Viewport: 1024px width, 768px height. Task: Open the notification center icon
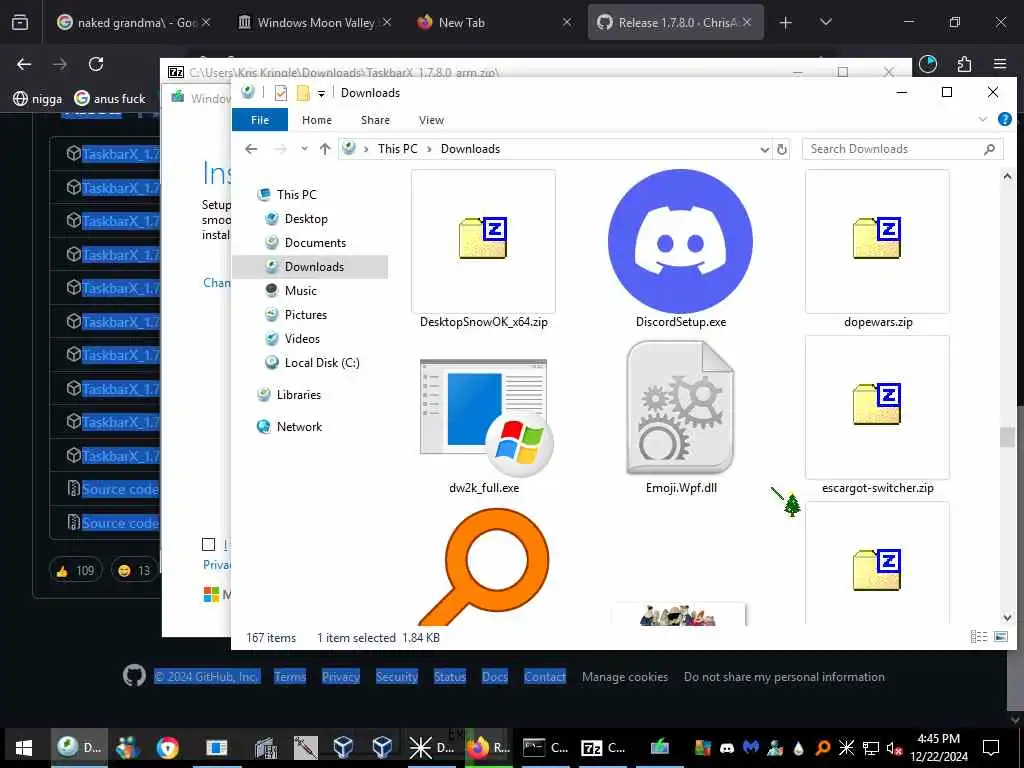tap(991, 748)
